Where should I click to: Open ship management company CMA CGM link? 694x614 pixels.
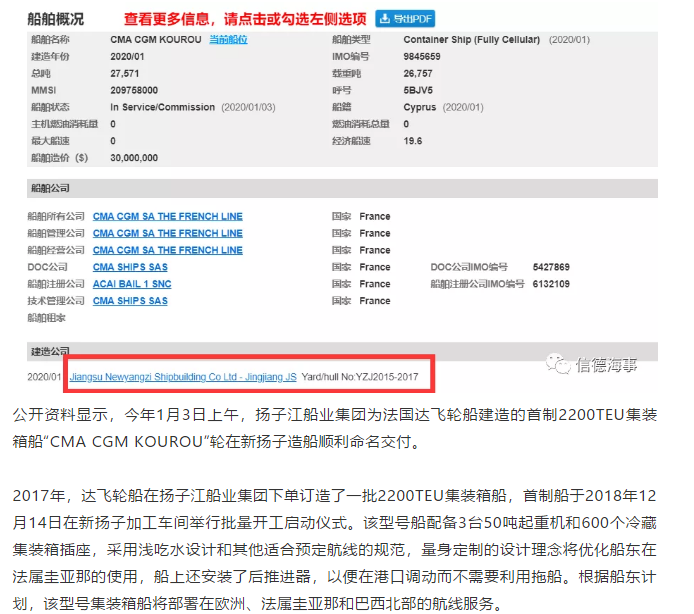click(x=167, y=234)
